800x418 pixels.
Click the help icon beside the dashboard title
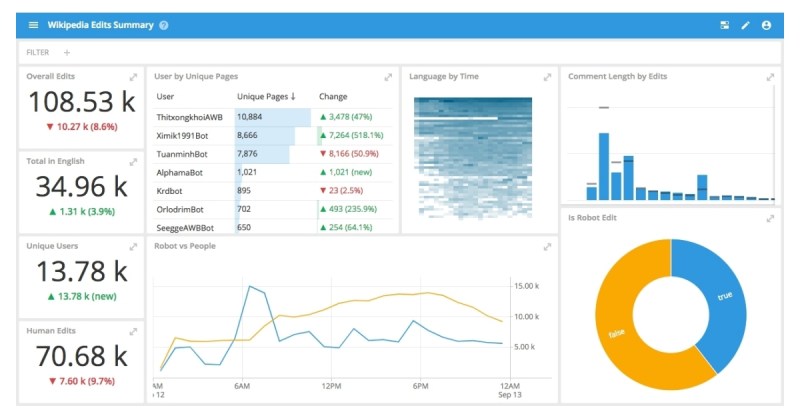(x=164, y=25)
